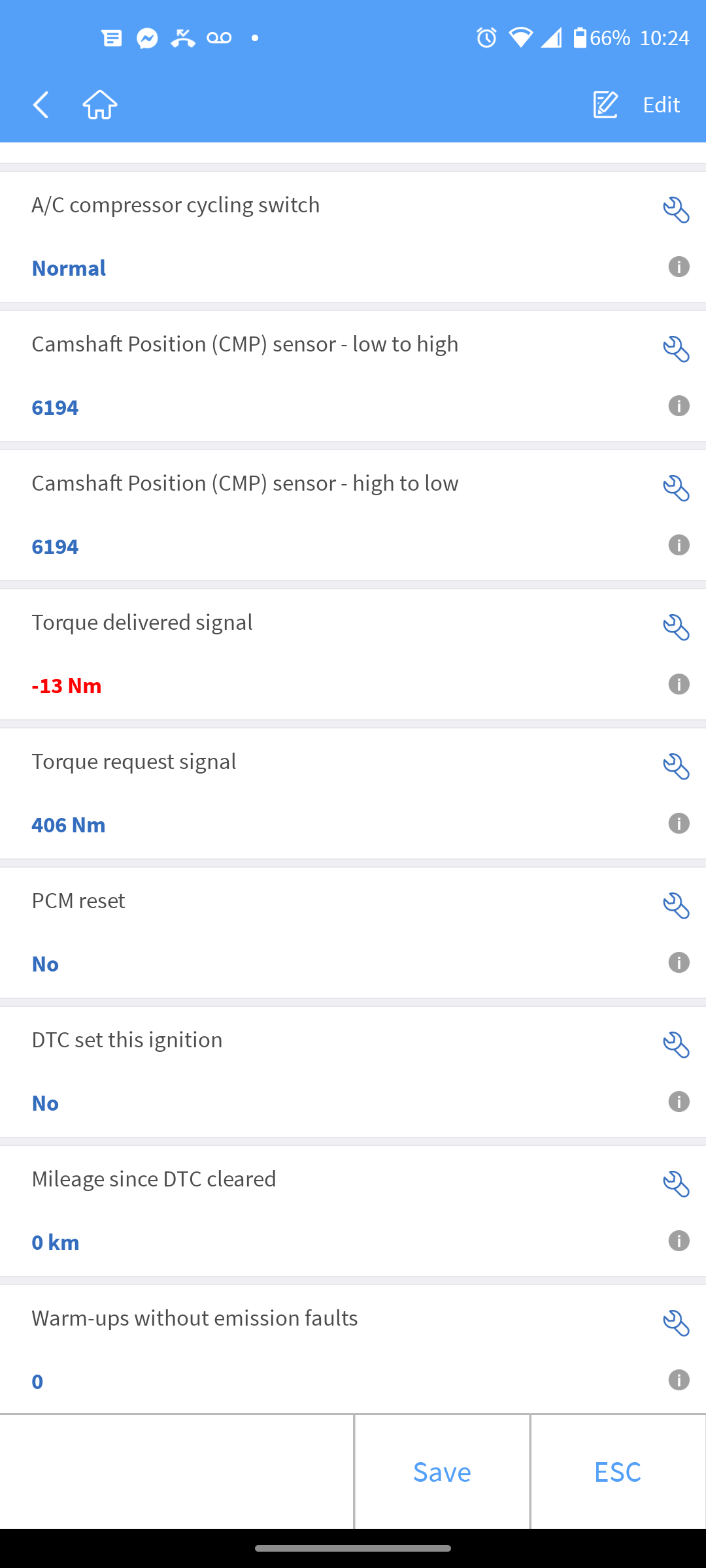The width and height of the screenshot is (706, 1568).
Task: Open info for Mileage since DTC cleared
Action: (679, 1241)
